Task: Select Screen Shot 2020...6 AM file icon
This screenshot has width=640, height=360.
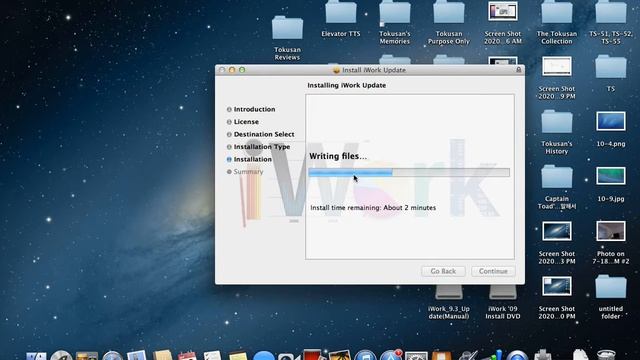Action: pos(502,11)
